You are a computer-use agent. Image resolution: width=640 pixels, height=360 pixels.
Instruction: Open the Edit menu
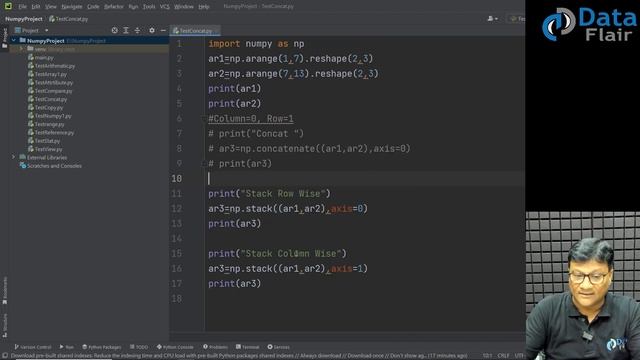[x=36, y=7]
